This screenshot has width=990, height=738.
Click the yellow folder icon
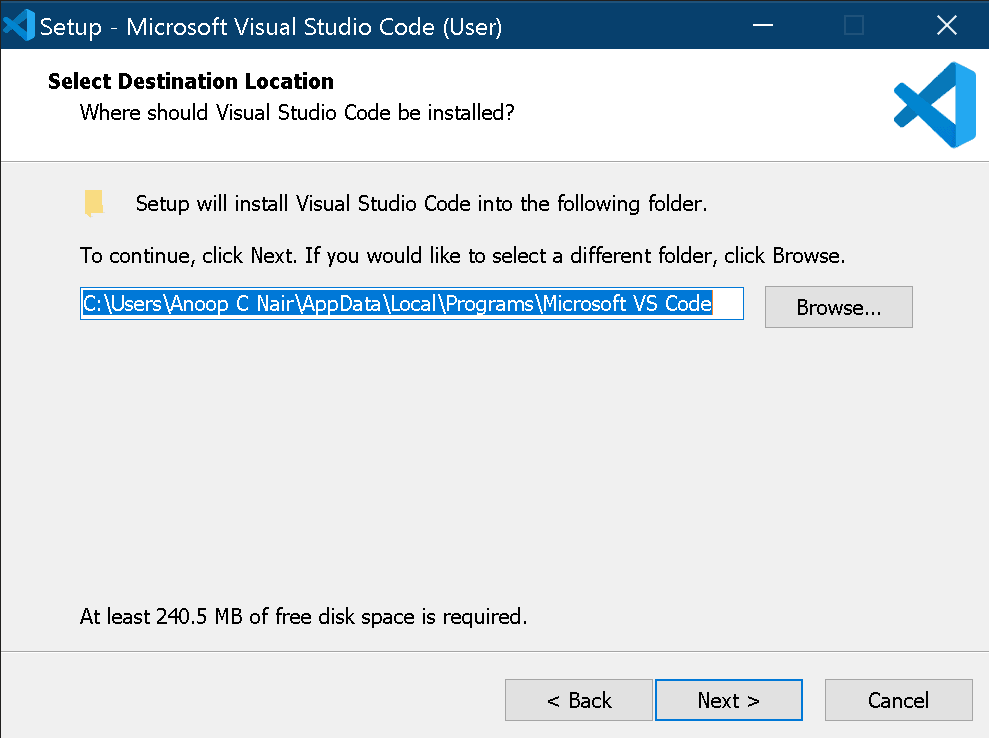click(x=94, y=203)
